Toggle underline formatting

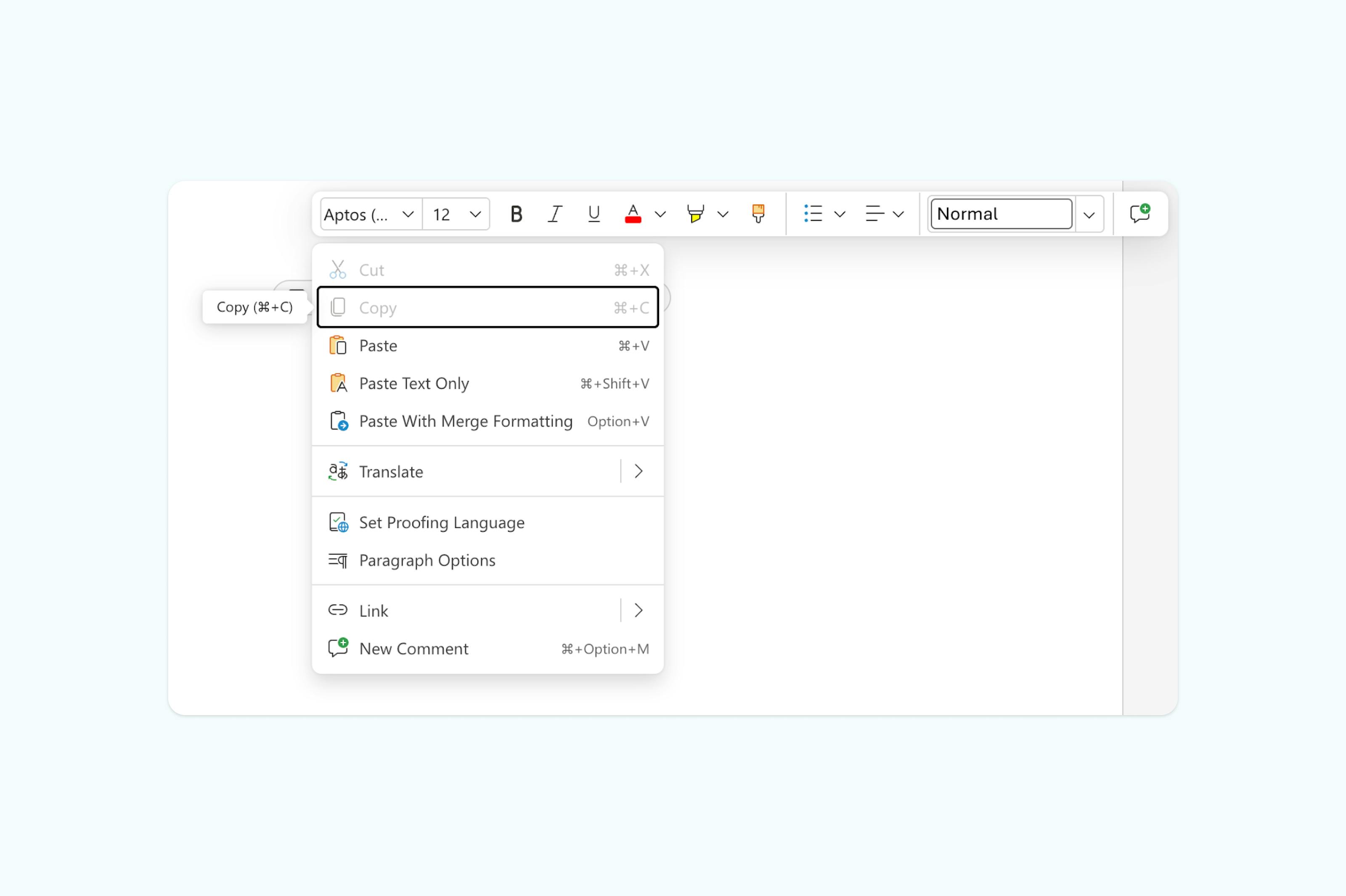[593, 214]
